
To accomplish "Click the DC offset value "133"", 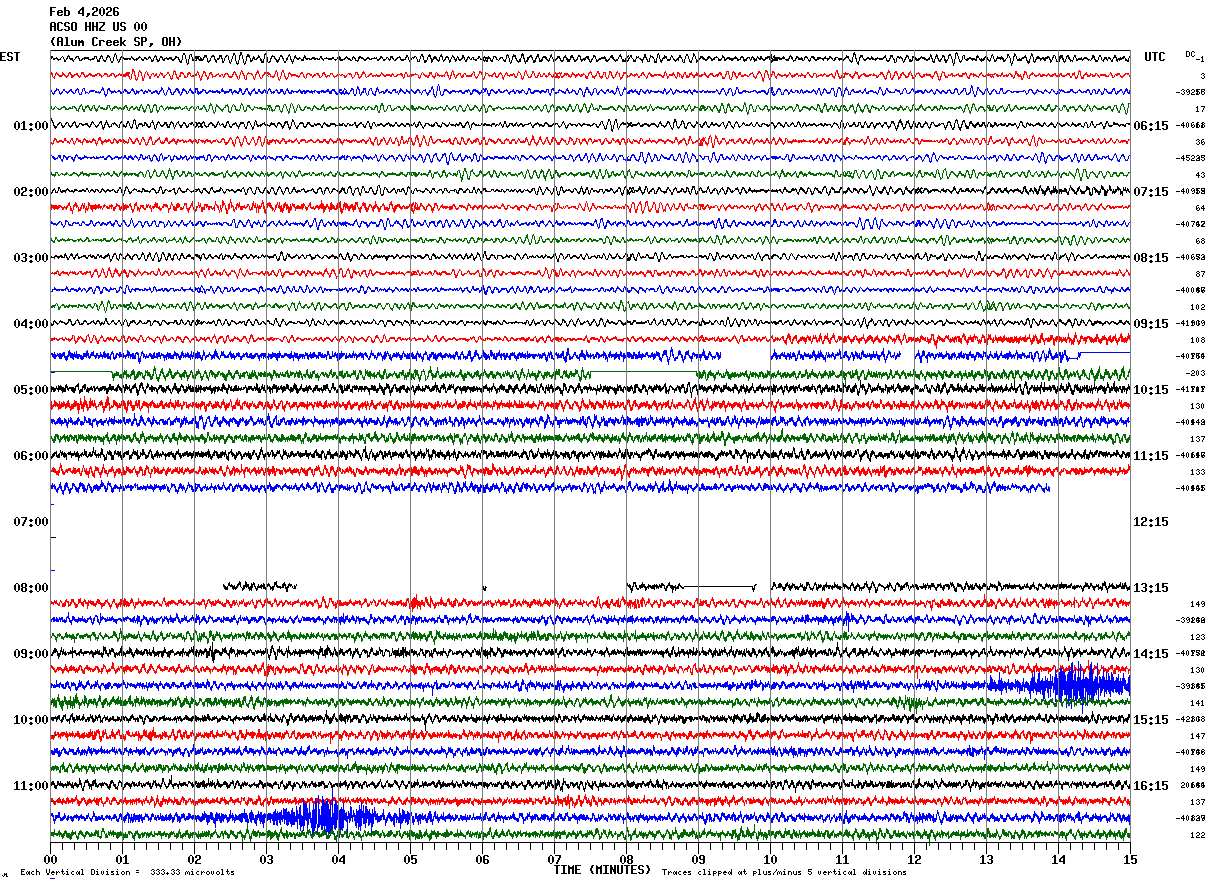I will [x=1197, y=472].
